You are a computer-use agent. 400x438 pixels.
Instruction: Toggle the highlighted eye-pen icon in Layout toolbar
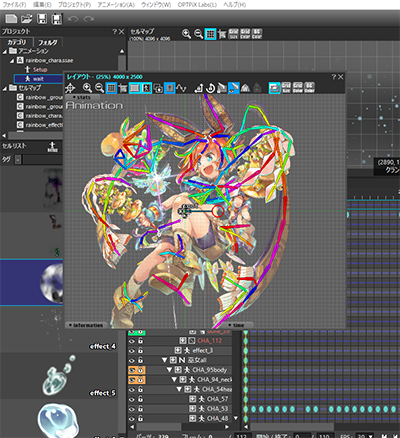coord(234,88)
